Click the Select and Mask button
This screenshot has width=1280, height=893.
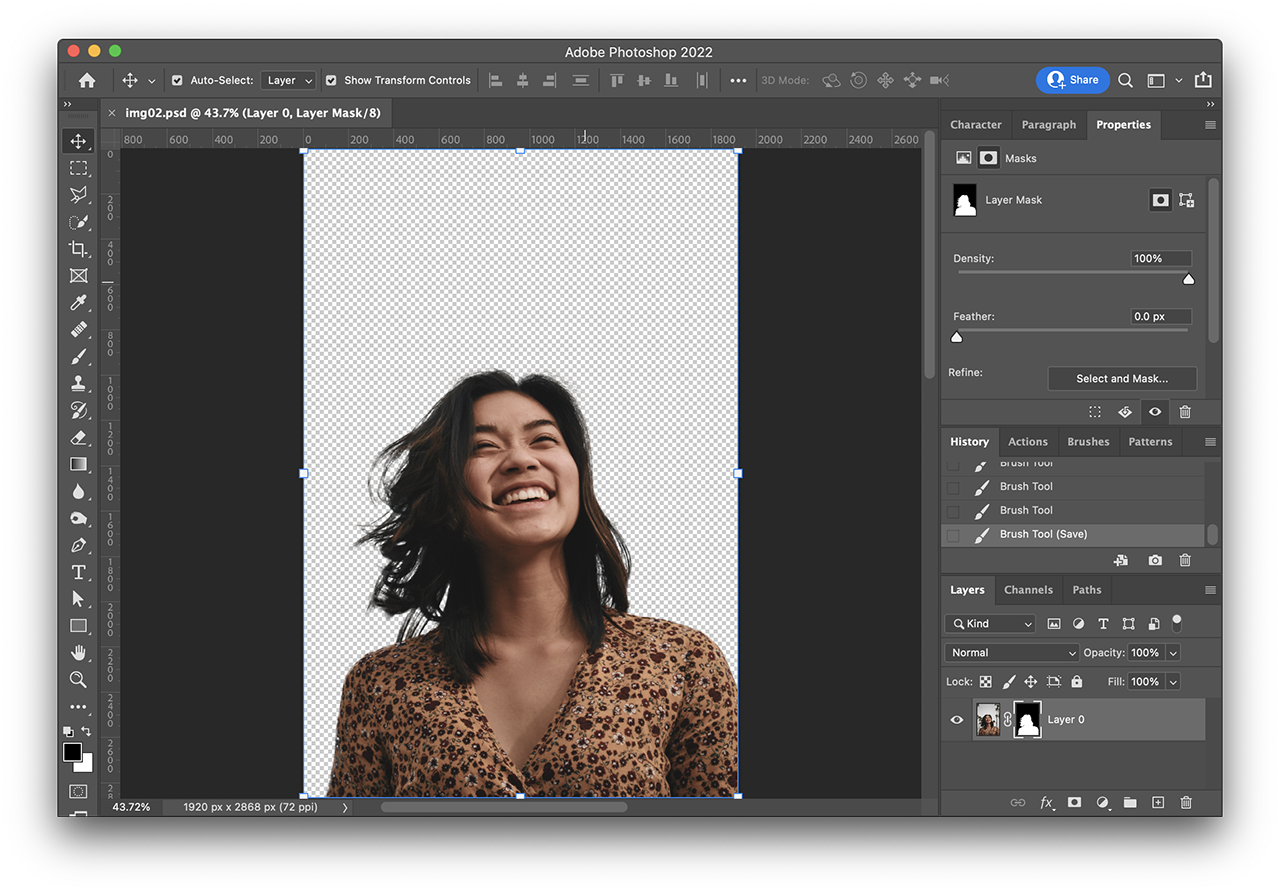pos(1121,379)
